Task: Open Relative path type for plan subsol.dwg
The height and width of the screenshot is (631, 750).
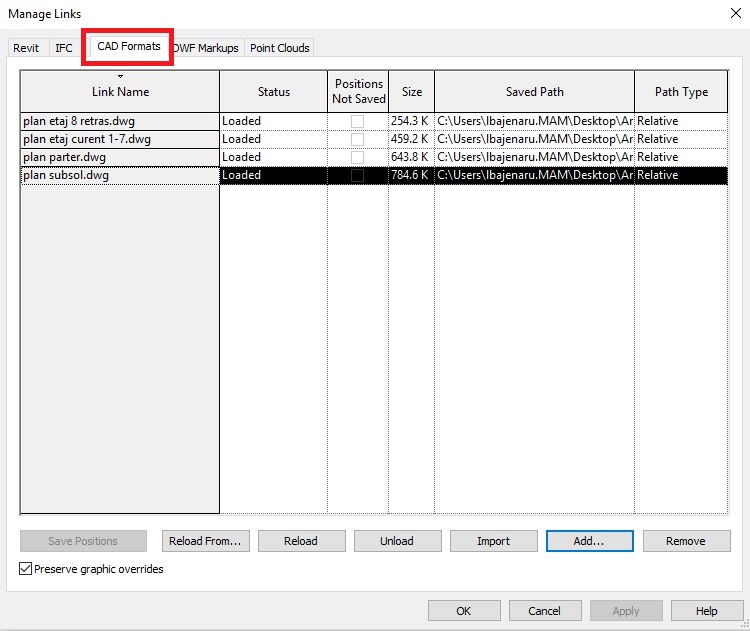Action: (681, 176)
